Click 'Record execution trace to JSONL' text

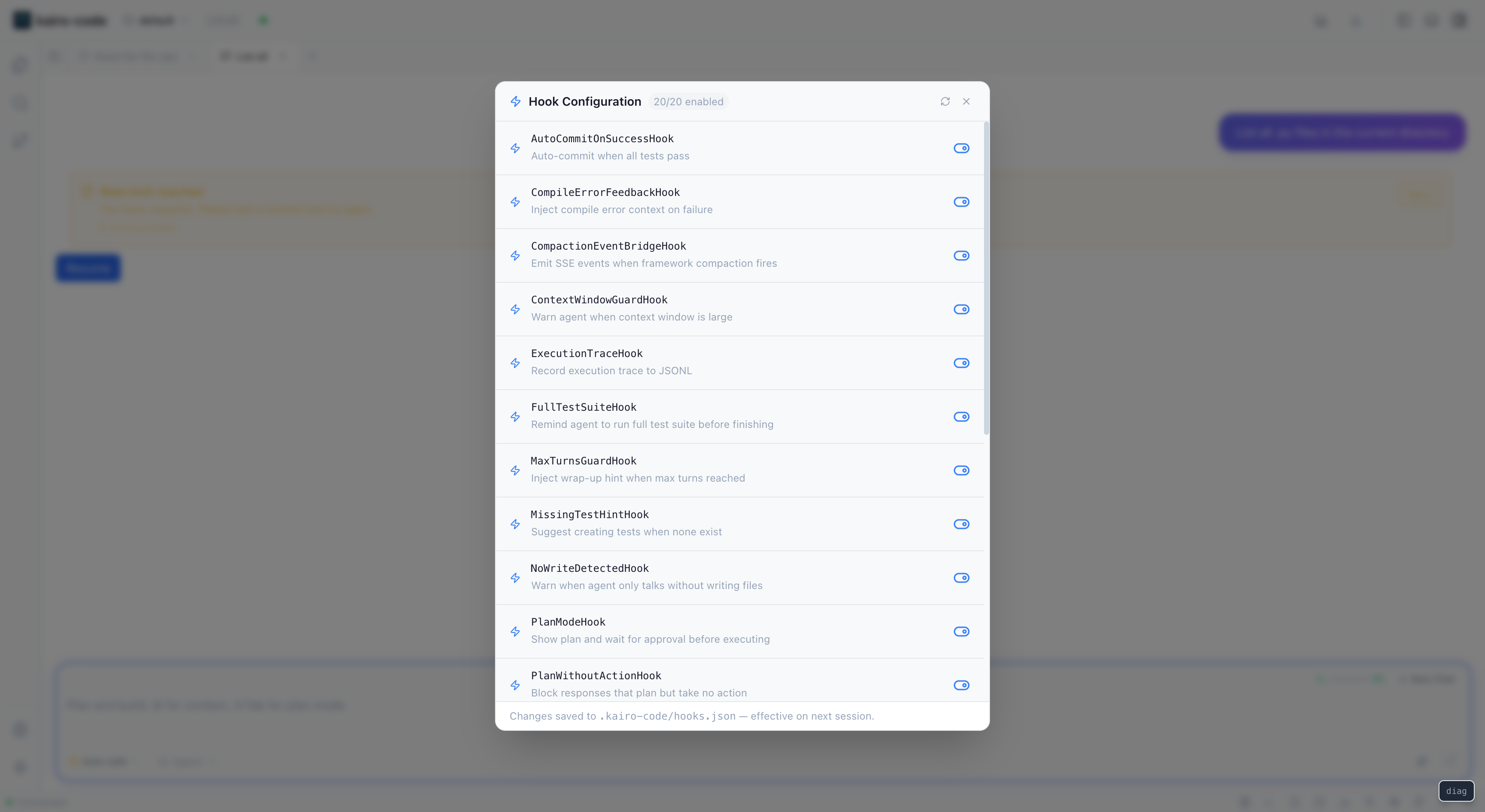pos(611,371)
